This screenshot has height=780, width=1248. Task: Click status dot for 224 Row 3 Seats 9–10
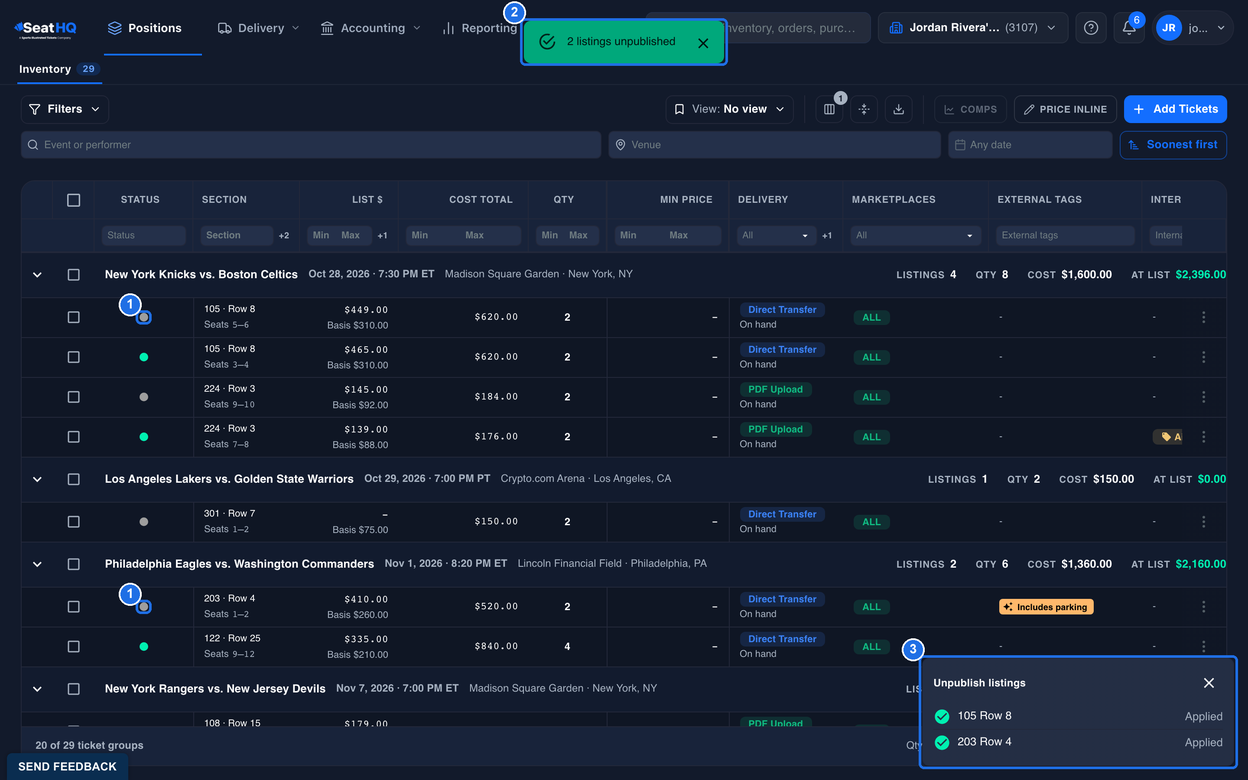coord(144,397)
